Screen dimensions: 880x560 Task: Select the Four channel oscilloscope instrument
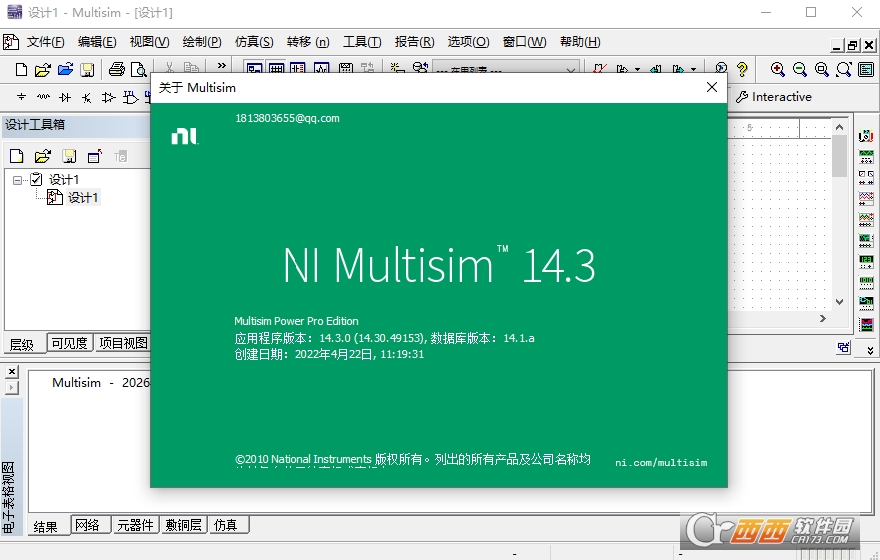click(866, 219)
